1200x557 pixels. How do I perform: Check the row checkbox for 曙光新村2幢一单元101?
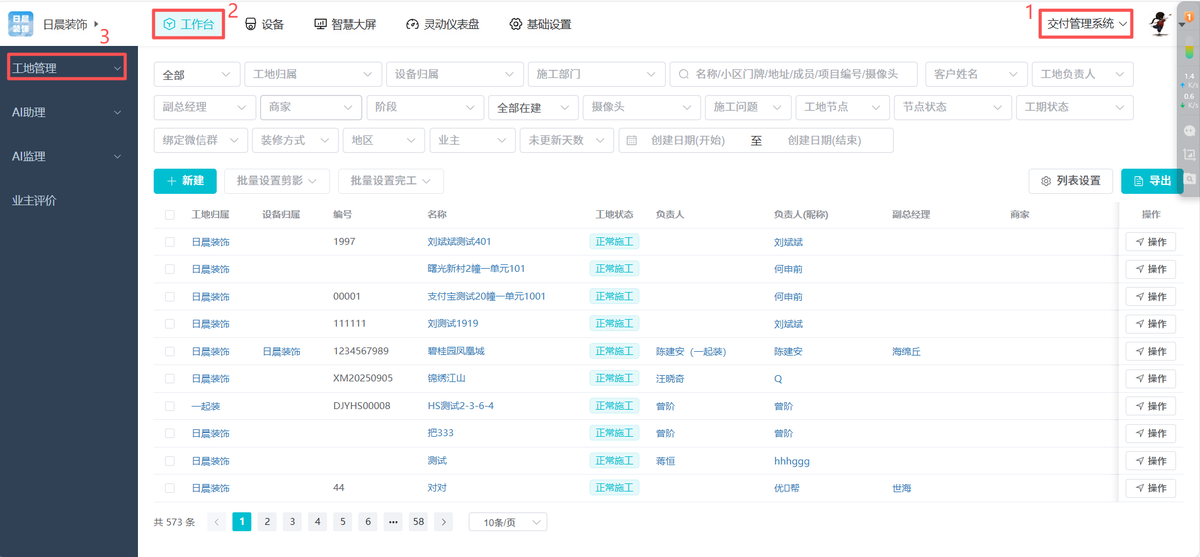coord(169,269)
